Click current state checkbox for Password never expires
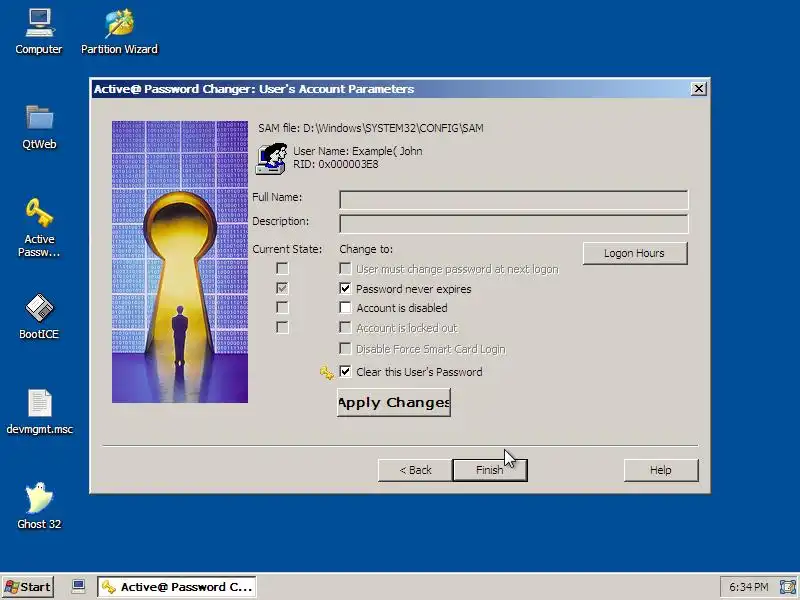 (x=282, y=288)
